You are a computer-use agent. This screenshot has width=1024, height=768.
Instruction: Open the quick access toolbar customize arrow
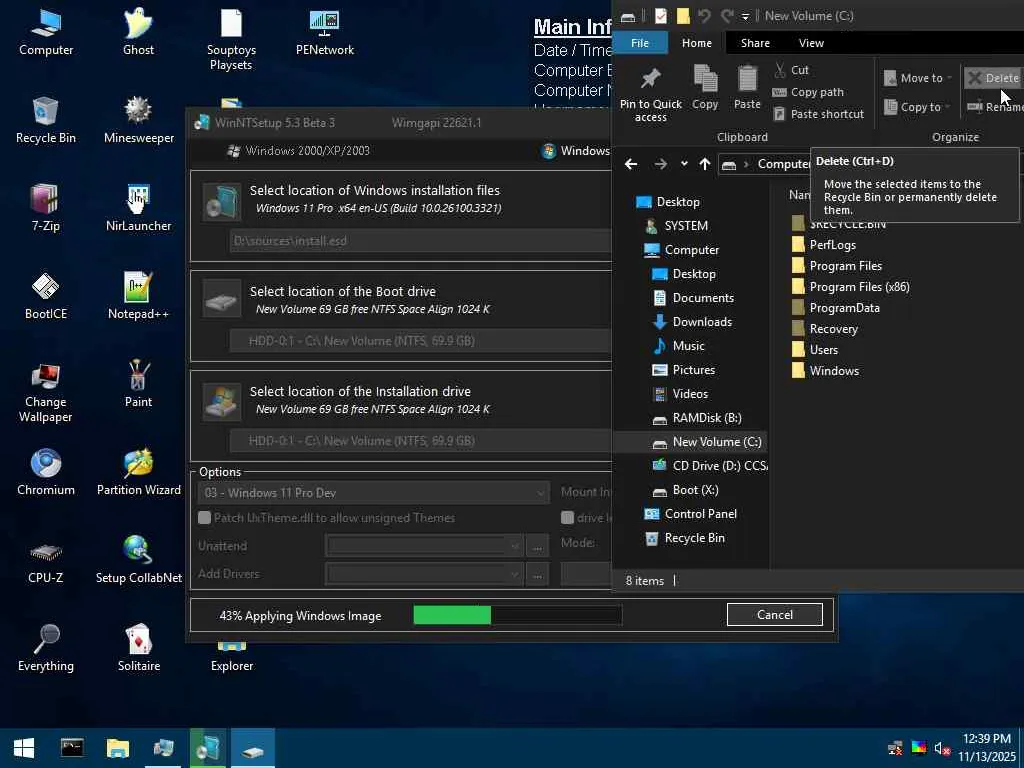[745, 16]
